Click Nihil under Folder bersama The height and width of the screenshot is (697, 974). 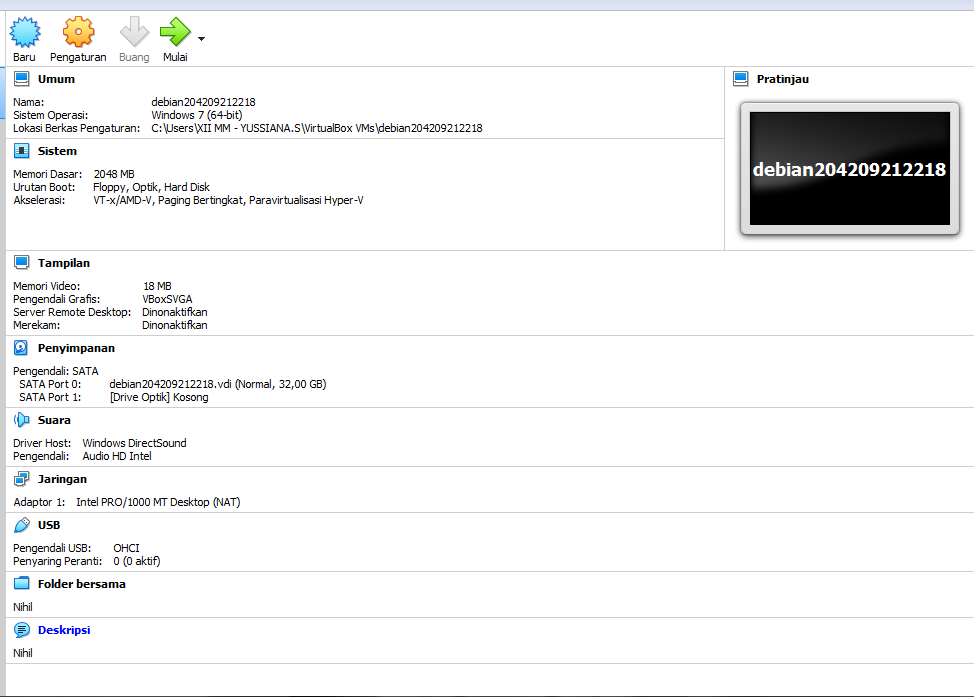23,607
